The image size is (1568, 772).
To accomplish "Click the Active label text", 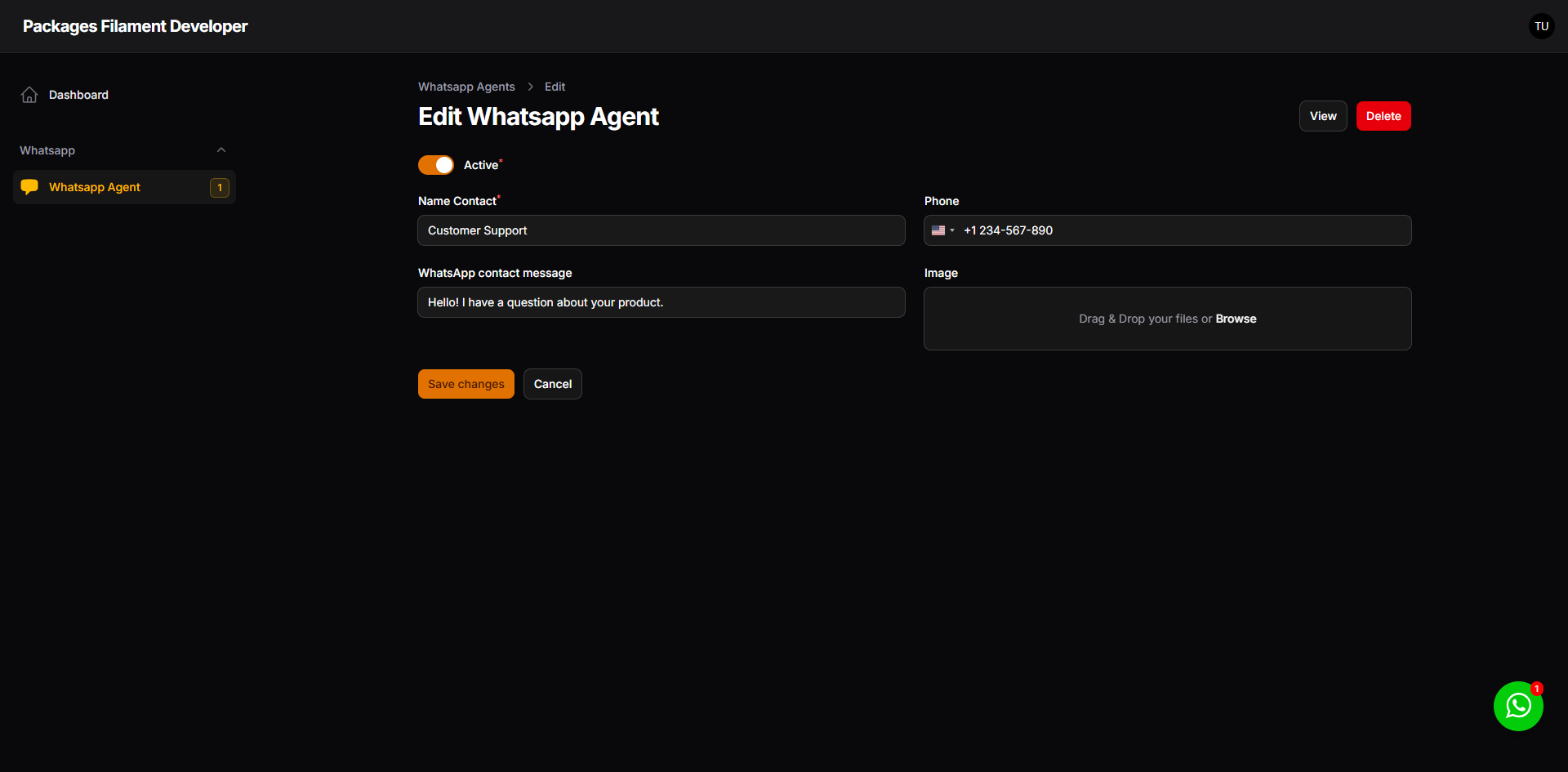I will point(481,165).
